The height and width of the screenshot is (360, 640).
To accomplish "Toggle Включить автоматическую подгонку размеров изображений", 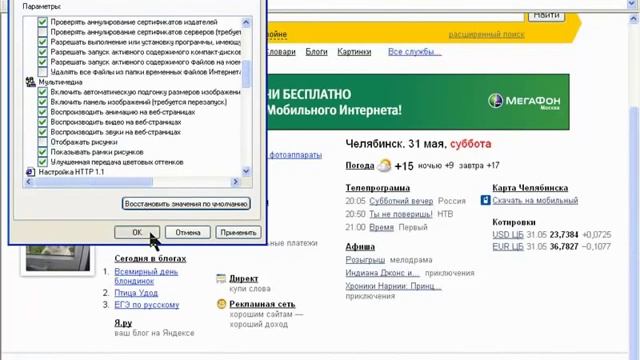I will click(x=42, y=92).
